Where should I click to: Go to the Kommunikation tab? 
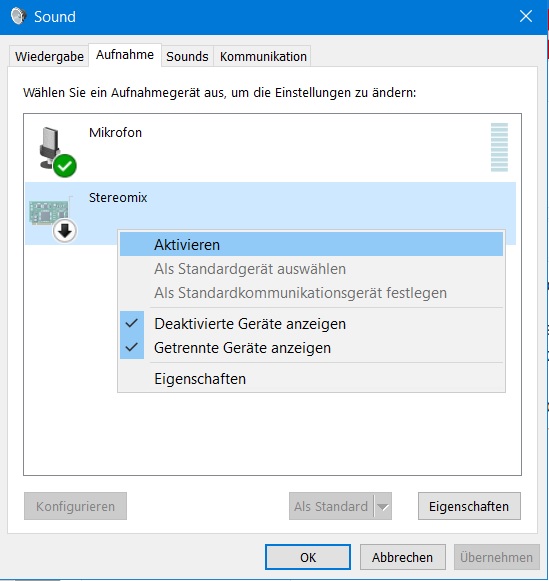(263, 57)
